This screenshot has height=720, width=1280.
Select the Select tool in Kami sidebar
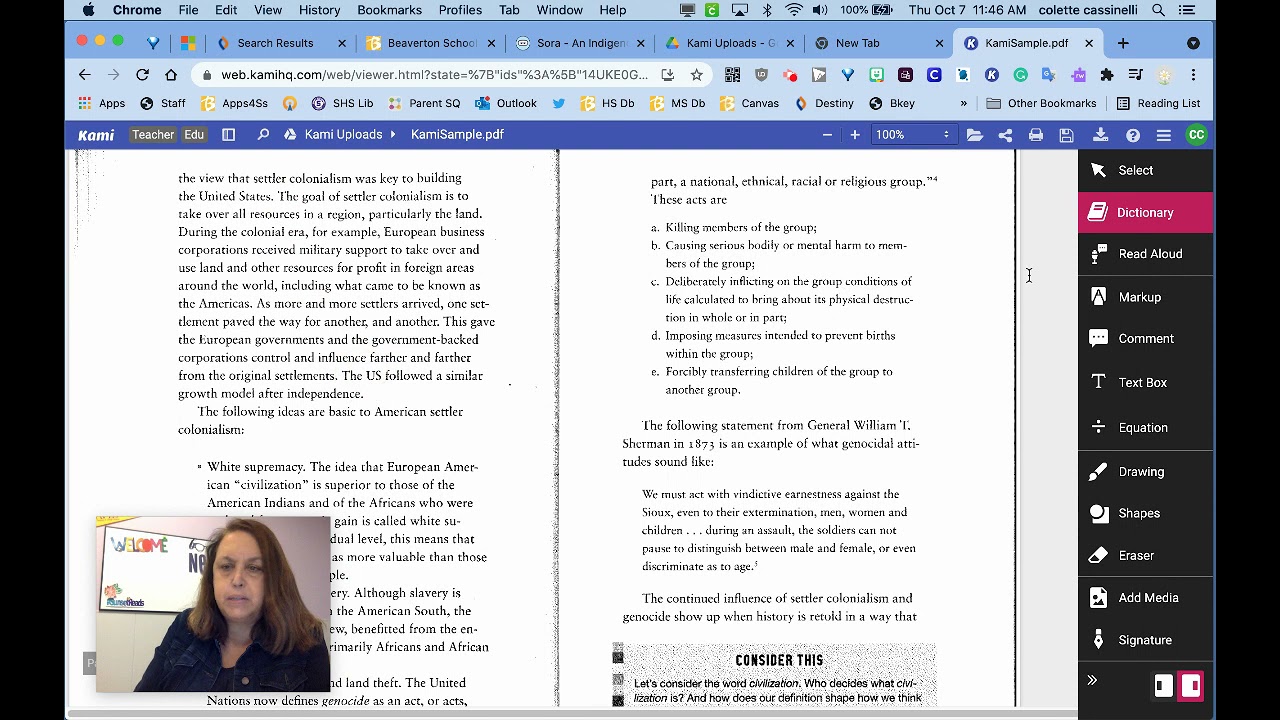click(x=1145, y=170)
